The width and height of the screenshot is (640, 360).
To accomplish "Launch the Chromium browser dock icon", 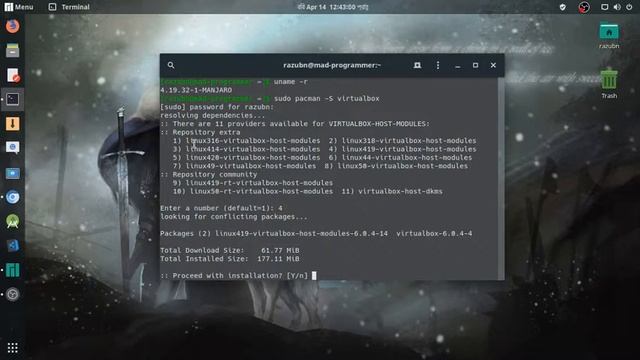I will coord(13,197).
